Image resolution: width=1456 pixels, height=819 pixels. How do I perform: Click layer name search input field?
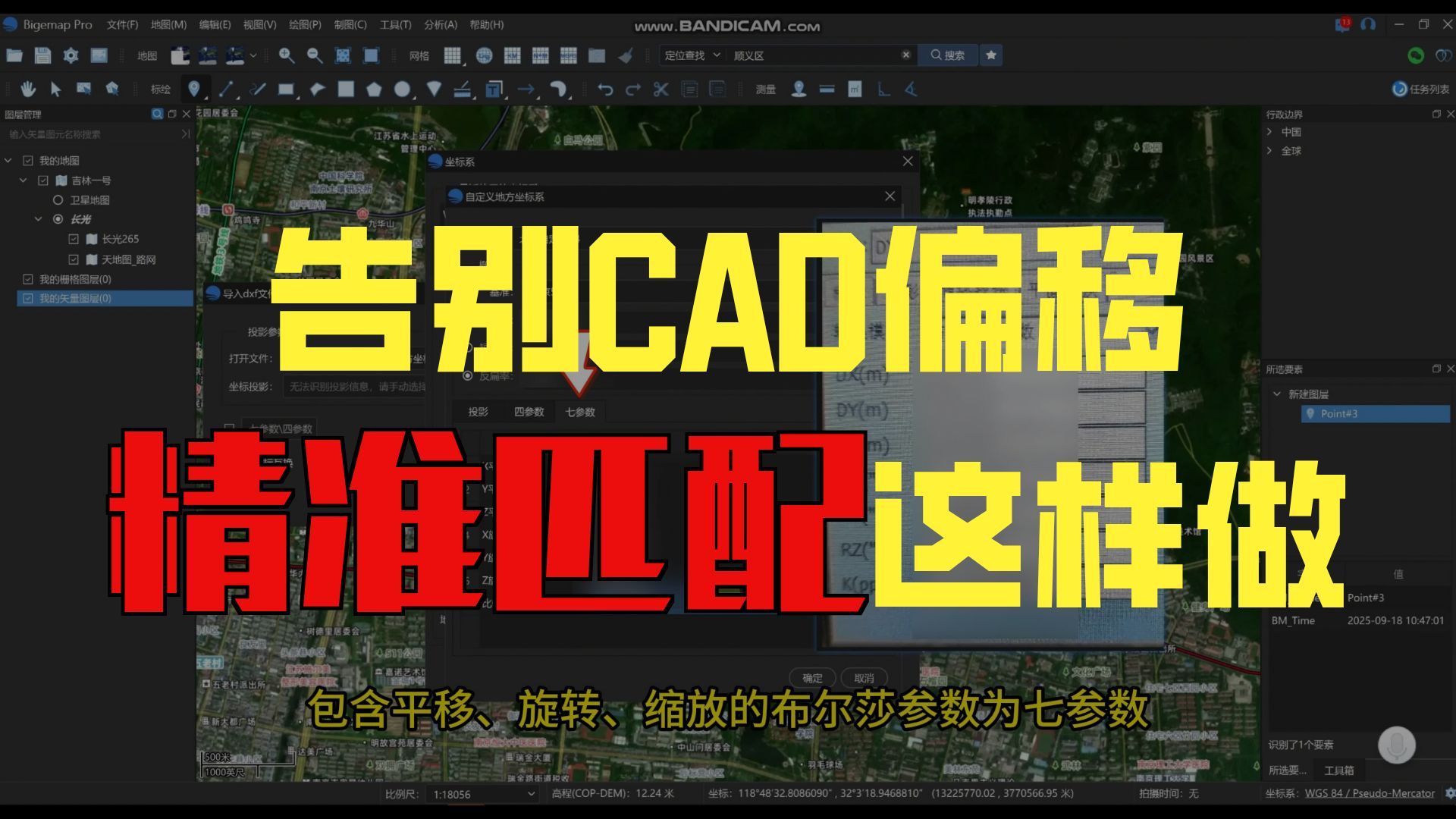[x=93, y=134]
